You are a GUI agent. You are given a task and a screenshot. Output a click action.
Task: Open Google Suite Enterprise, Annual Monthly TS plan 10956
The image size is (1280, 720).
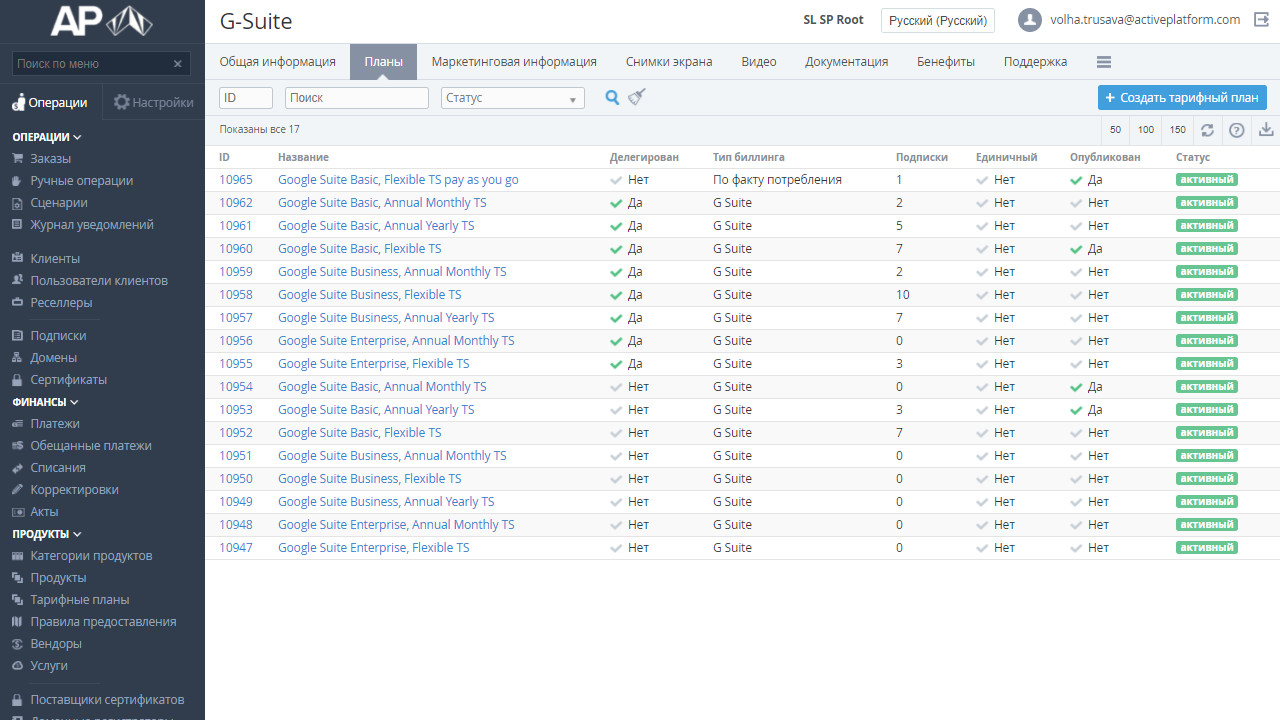point(396,341)
